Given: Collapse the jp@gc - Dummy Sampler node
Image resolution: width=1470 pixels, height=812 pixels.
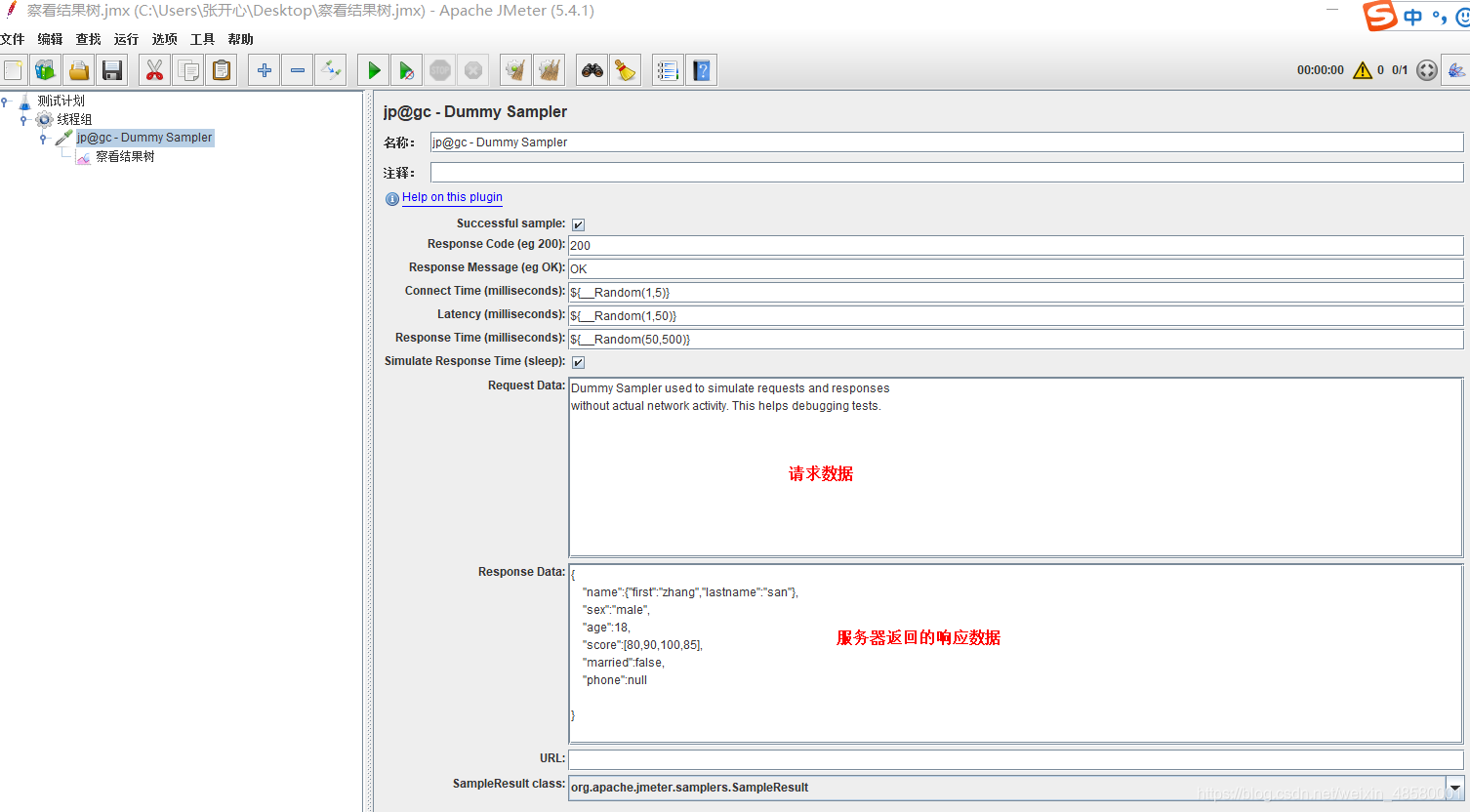Looking at the screenshot, I should [x=44, y=138].
